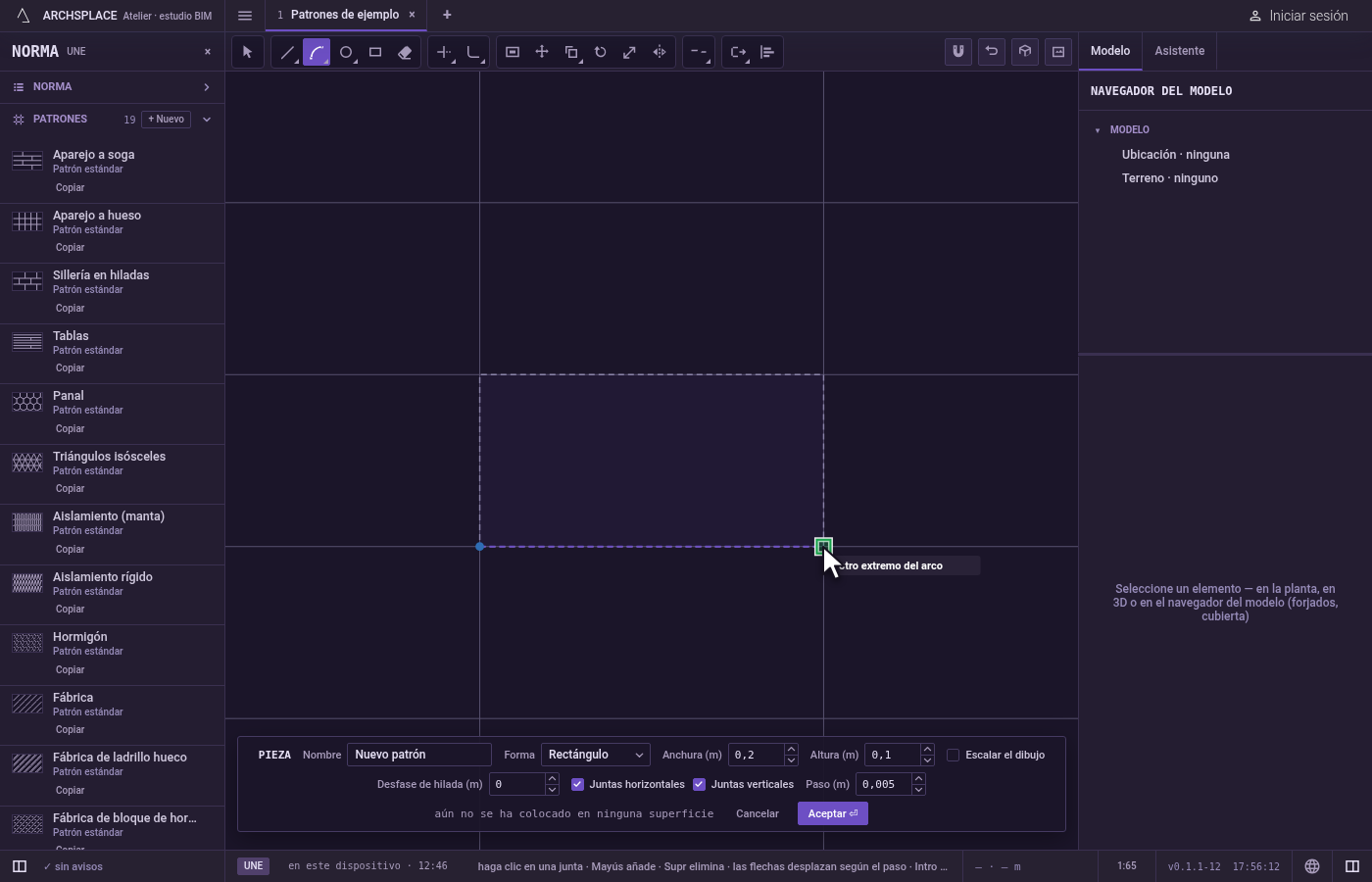
Task: Select the Mirror/flip tool
Action: pyautogui.click(x=660, y=52)
